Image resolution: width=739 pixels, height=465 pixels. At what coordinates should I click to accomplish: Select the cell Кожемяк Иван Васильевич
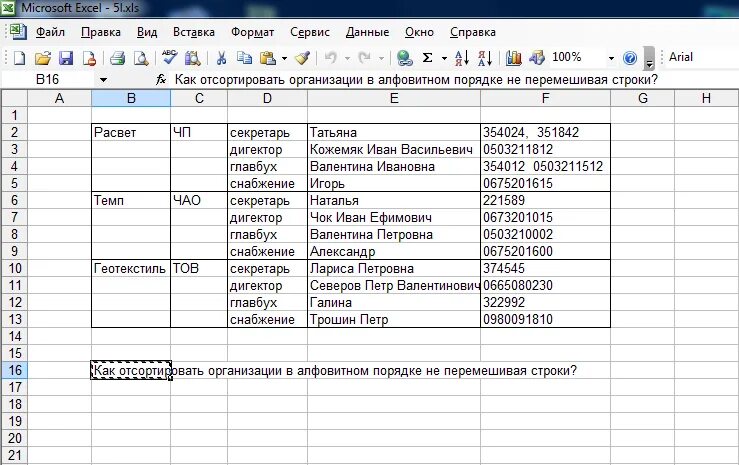point(394,149)
